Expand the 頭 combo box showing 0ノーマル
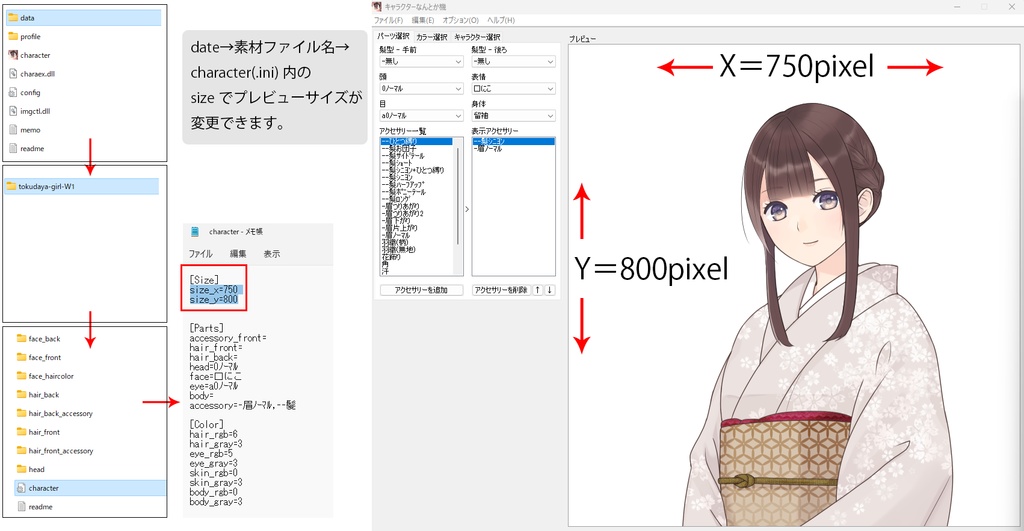This screenshot has height=531, width=1024. coord(421,88)
